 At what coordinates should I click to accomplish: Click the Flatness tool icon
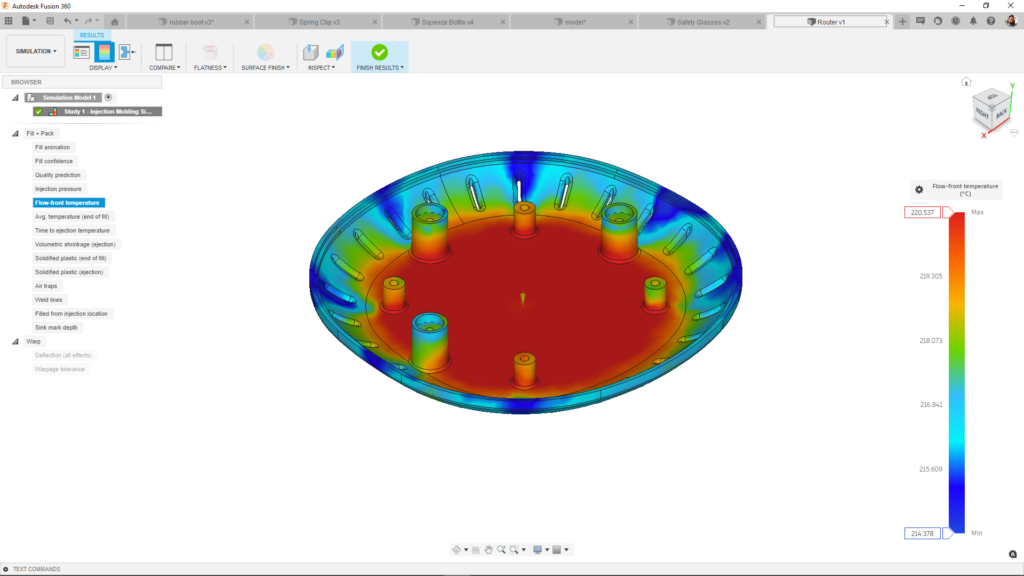210,52
